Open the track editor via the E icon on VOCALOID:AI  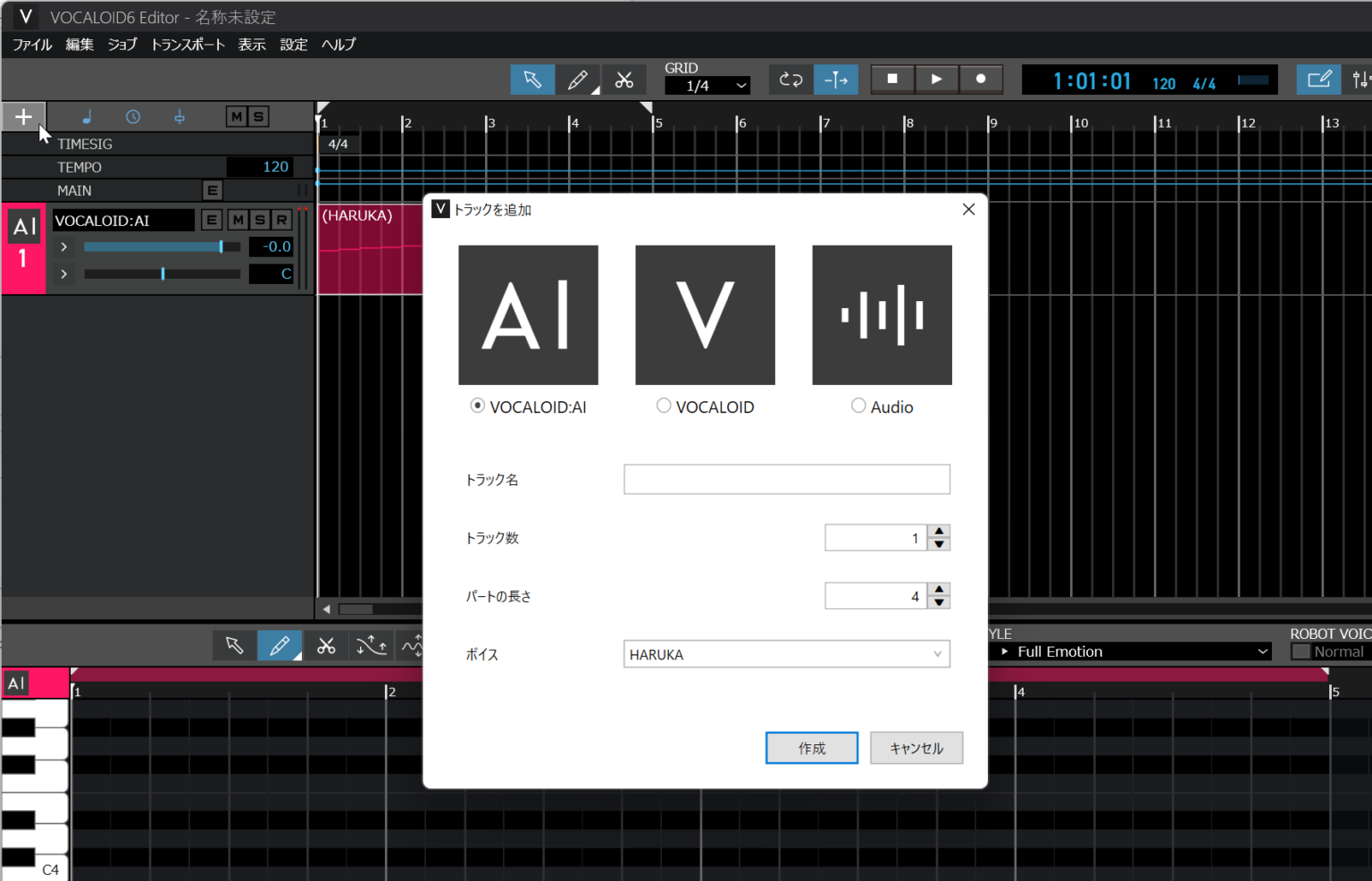click(212, 220)
